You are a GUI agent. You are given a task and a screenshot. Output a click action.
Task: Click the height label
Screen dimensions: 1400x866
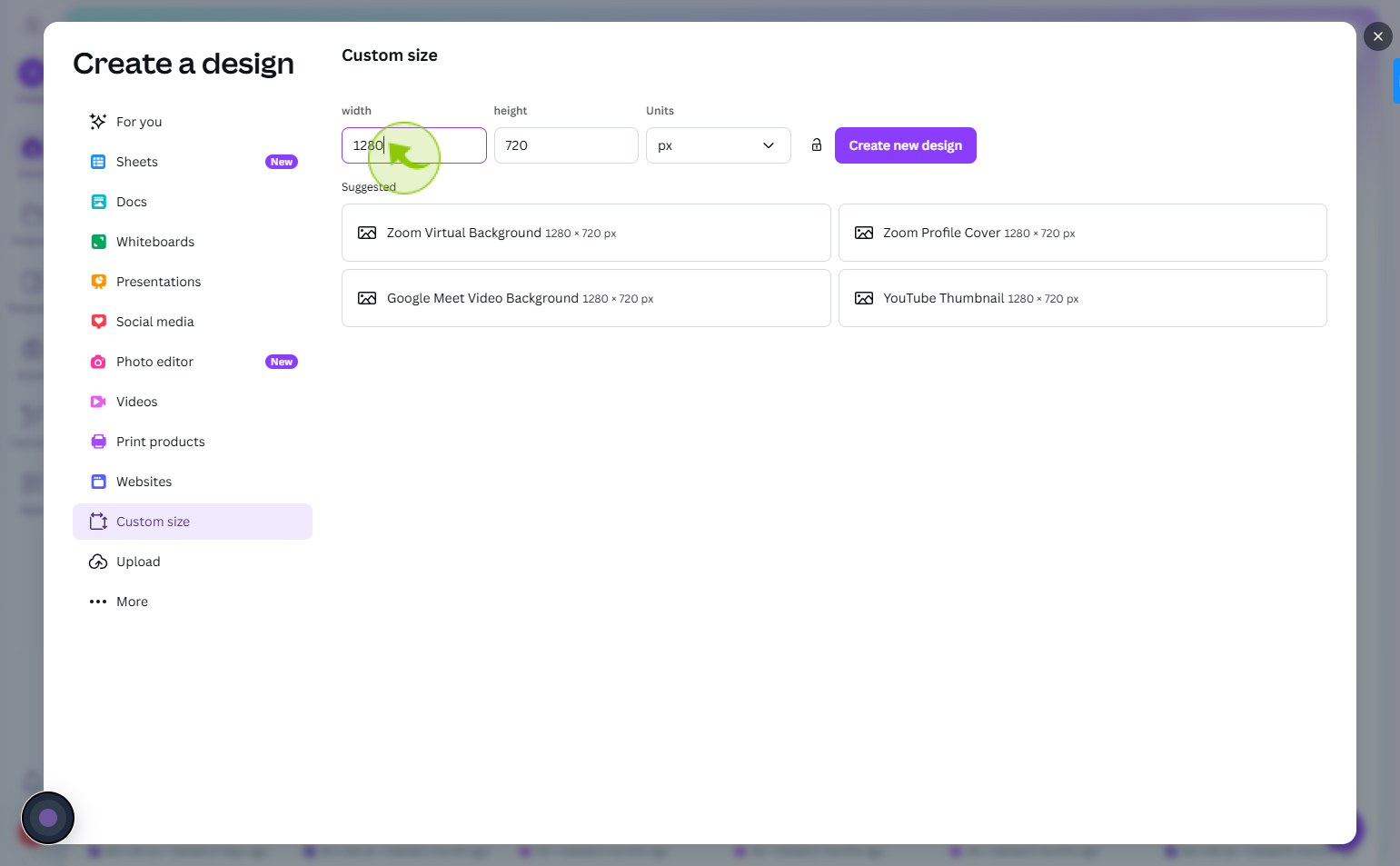[x=511, y=111]
